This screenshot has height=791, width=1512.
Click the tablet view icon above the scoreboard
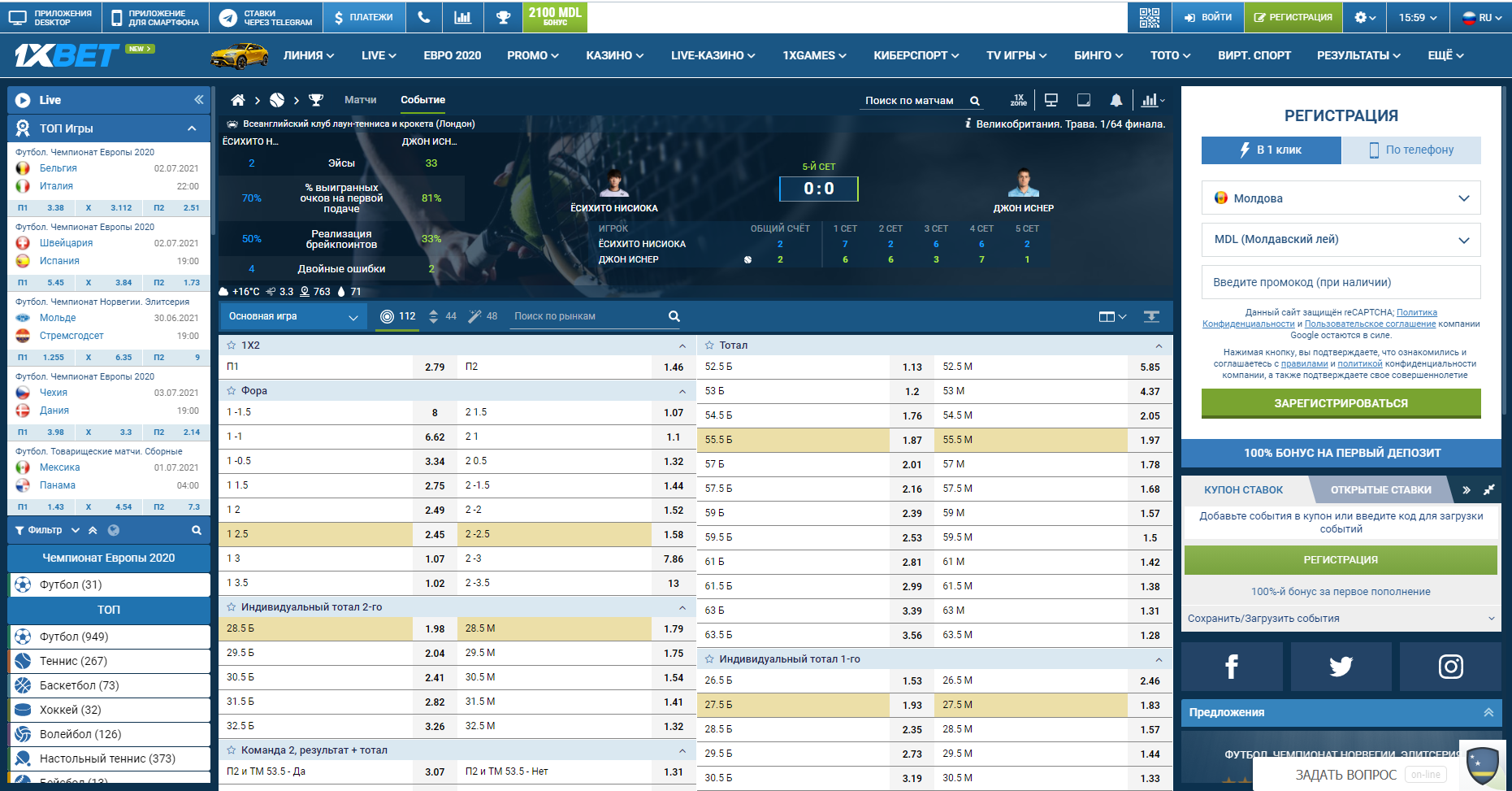[x=1083, y=100]
